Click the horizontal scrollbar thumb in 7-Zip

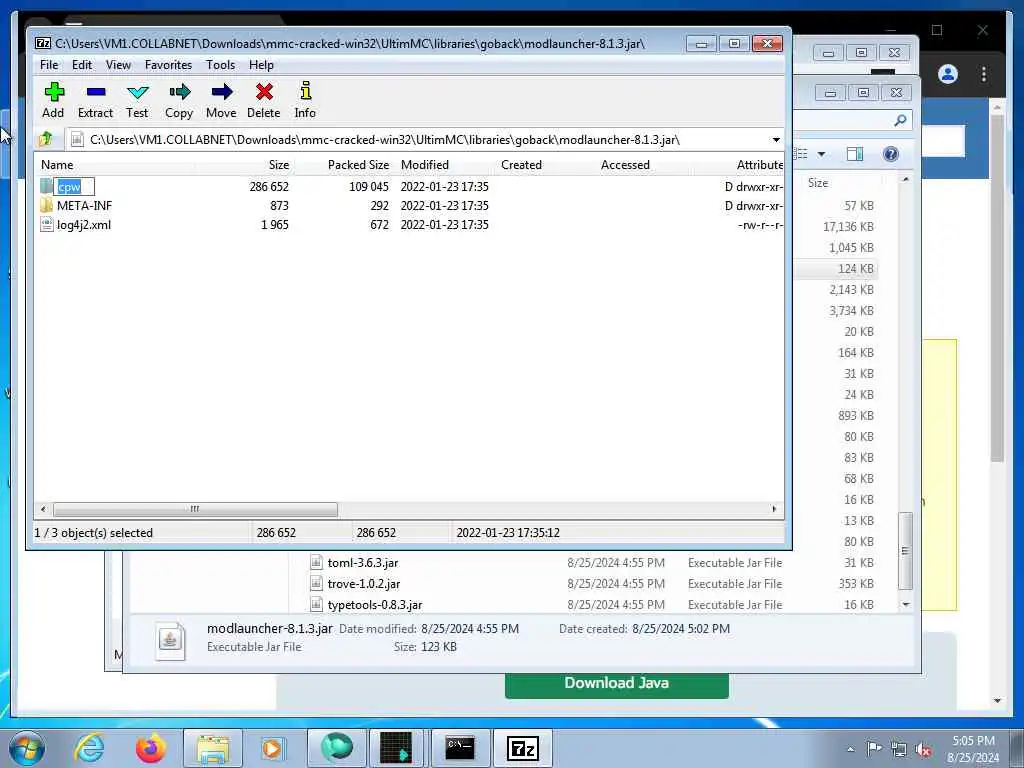point(195,509)
